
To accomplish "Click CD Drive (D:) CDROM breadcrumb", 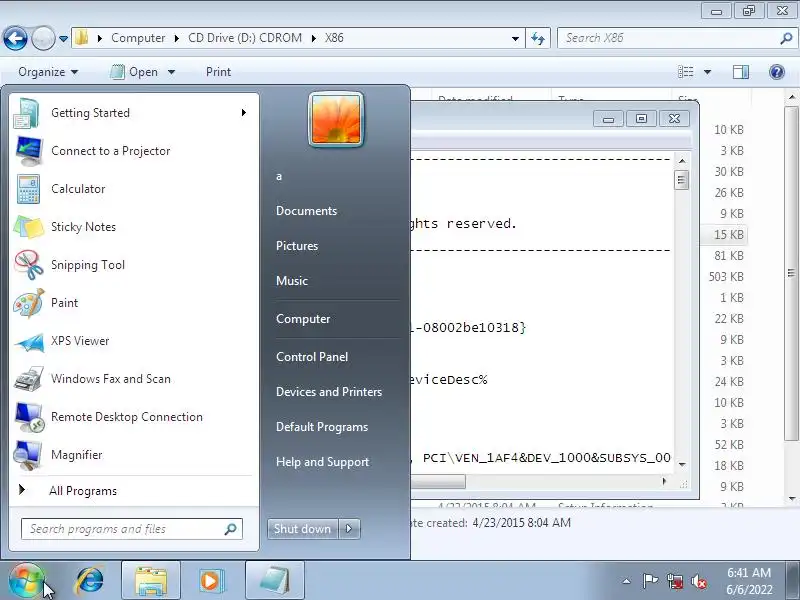I will pyautogui.click(x=245, y=38).
